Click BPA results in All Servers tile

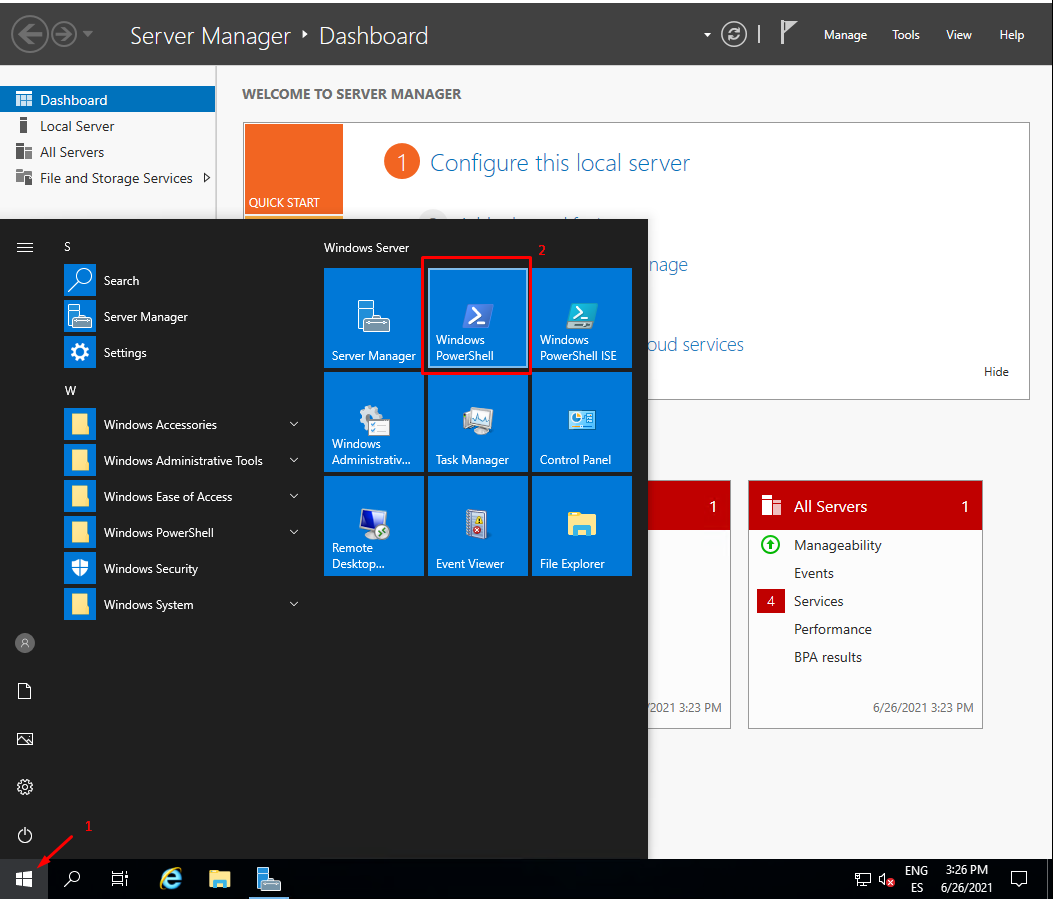click(827, 657)
